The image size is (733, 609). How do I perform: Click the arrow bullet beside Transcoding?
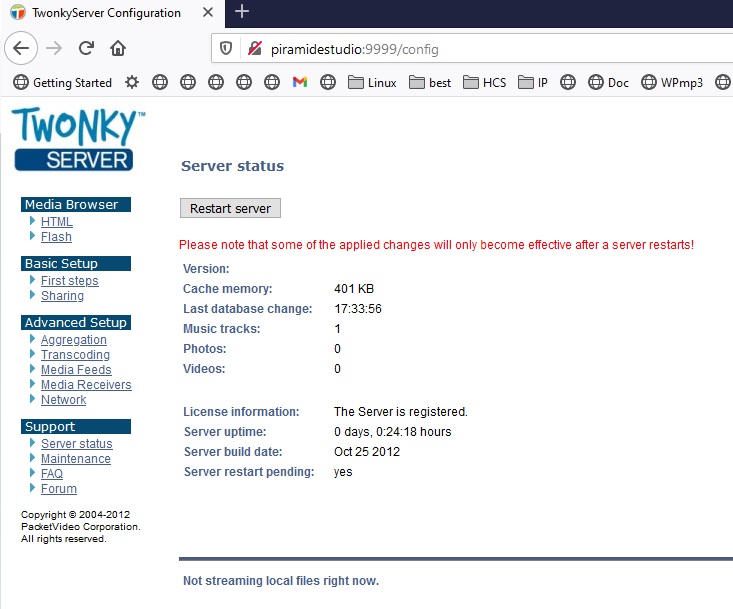(x=32, y=353)
